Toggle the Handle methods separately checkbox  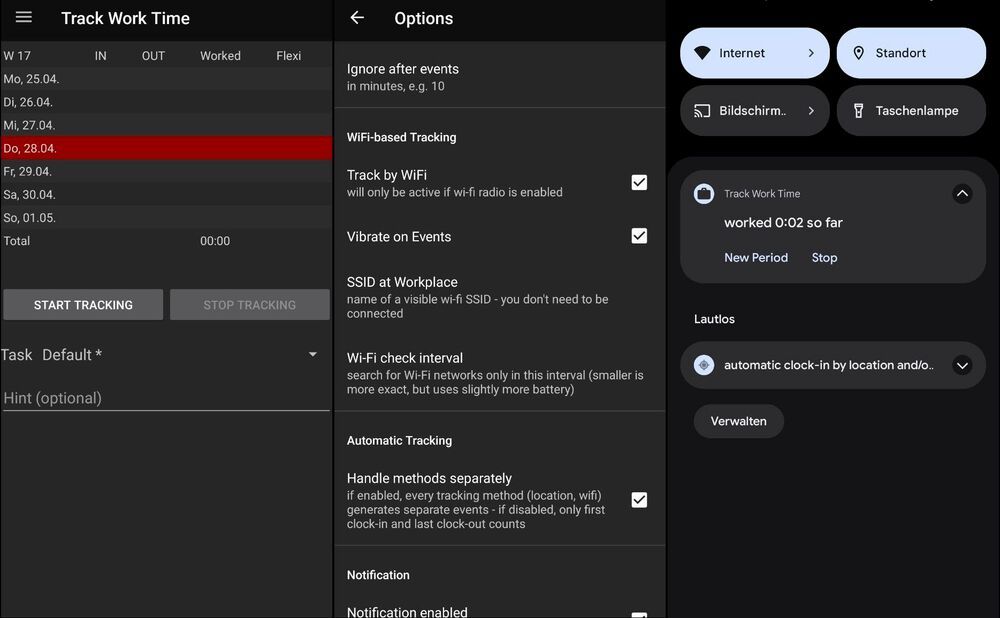click(x=639, y=499)
